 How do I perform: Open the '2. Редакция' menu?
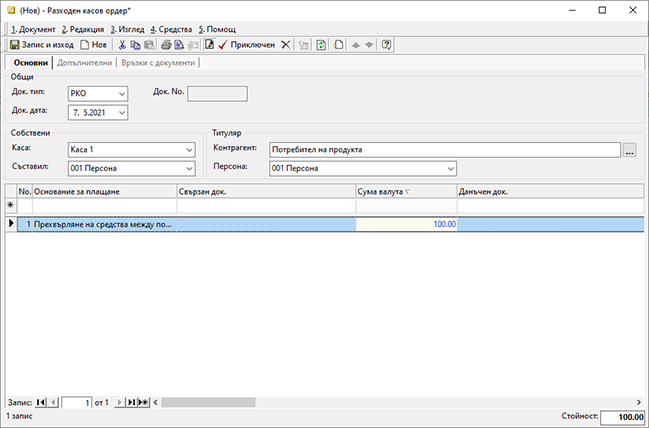83,29
